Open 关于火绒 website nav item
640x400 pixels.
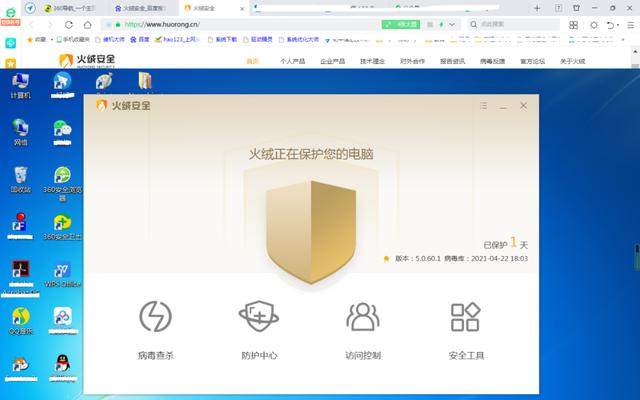point(572,61)
